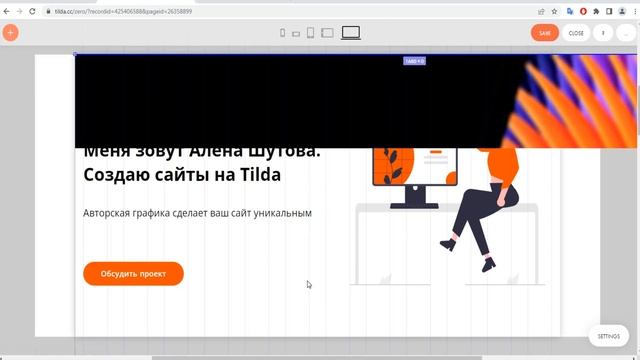The width and height of the screenshot is (640, 360).
Task: Click the "Обсудить проект" orange button
Action: pos(133,273)
